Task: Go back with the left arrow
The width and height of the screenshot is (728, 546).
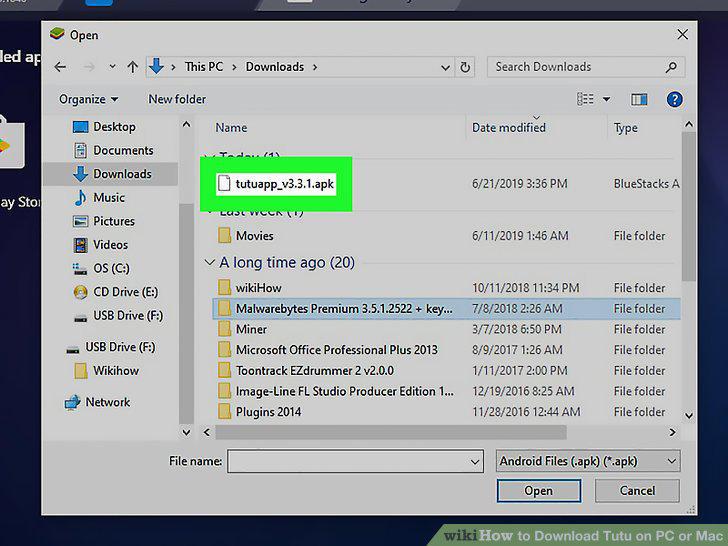Action: click(60, 67)
